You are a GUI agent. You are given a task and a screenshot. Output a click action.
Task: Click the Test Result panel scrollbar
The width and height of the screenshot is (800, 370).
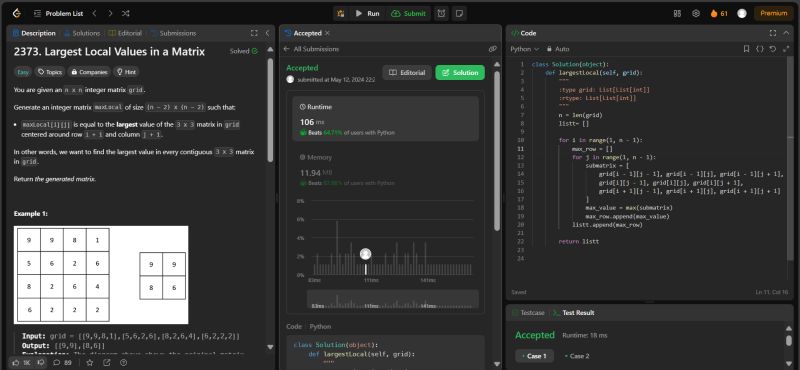click(x=789, y=341)
